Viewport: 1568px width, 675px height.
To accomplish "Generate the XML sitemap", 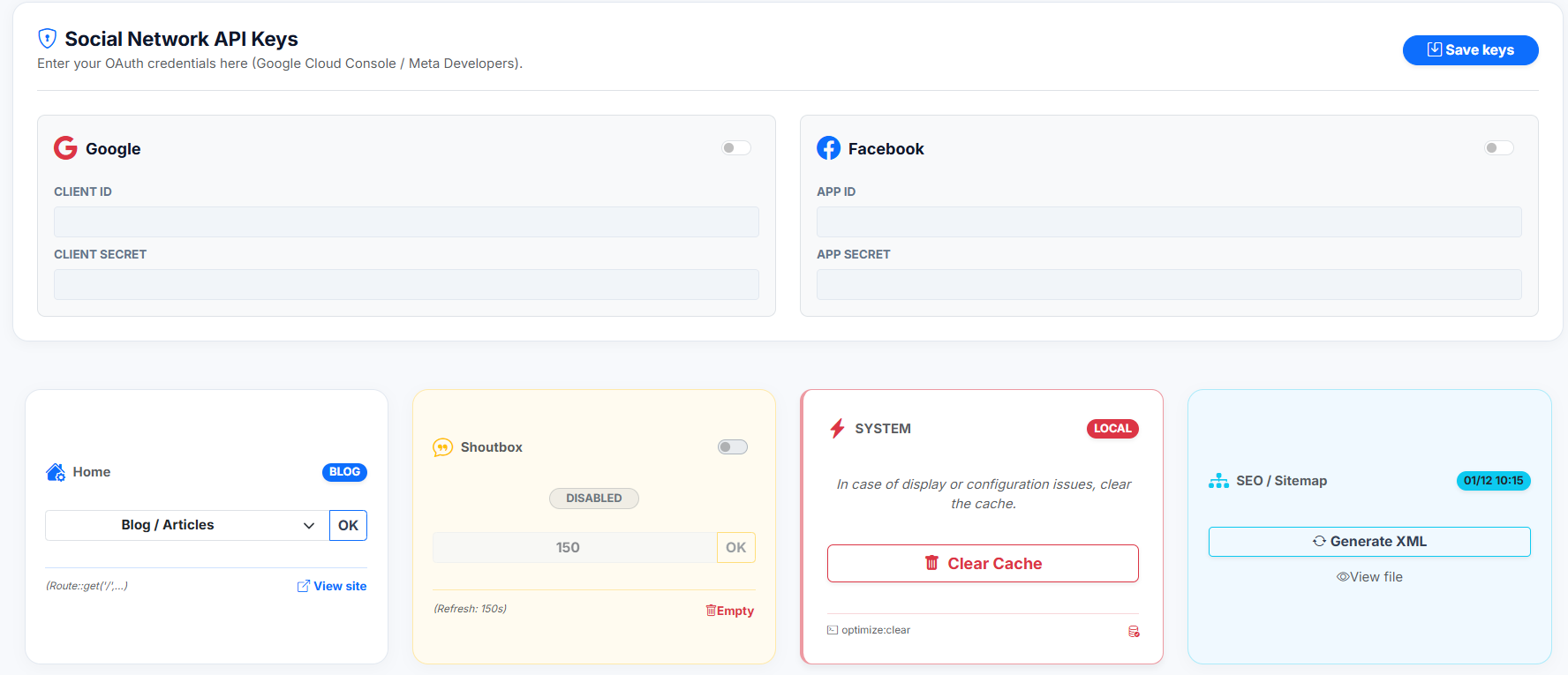I will pyautogui.click(x=1369, y=542).
